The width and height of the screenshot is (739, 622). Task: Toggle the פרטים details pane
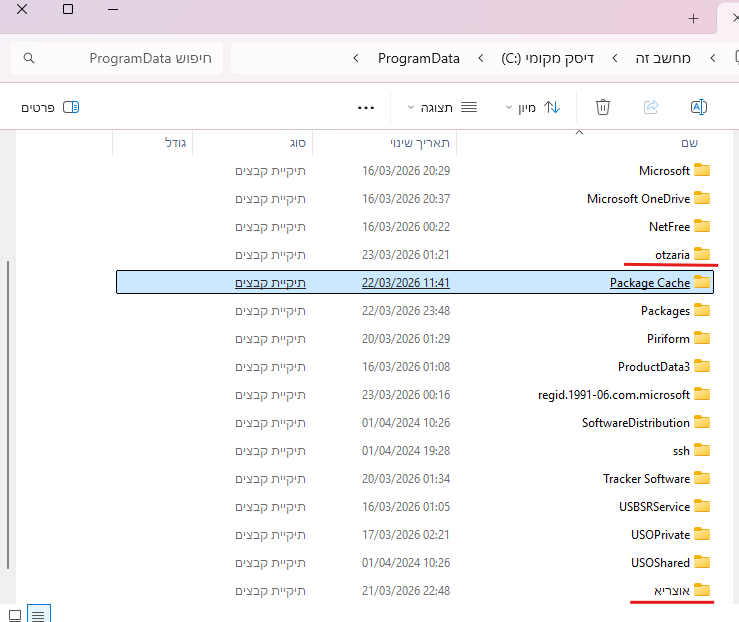click(x=50, y=108)
